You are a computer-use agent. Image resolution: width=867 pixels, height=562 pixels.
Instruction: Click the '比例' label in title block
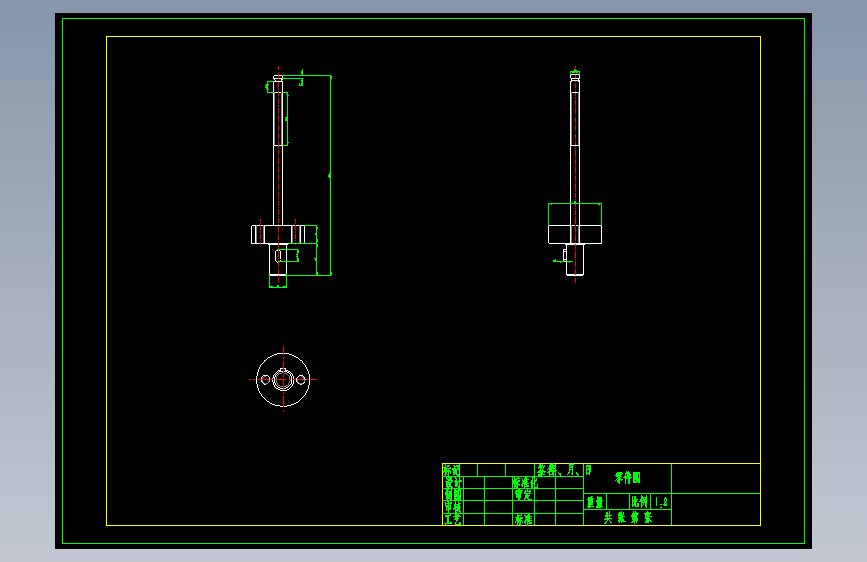(639, 502)
